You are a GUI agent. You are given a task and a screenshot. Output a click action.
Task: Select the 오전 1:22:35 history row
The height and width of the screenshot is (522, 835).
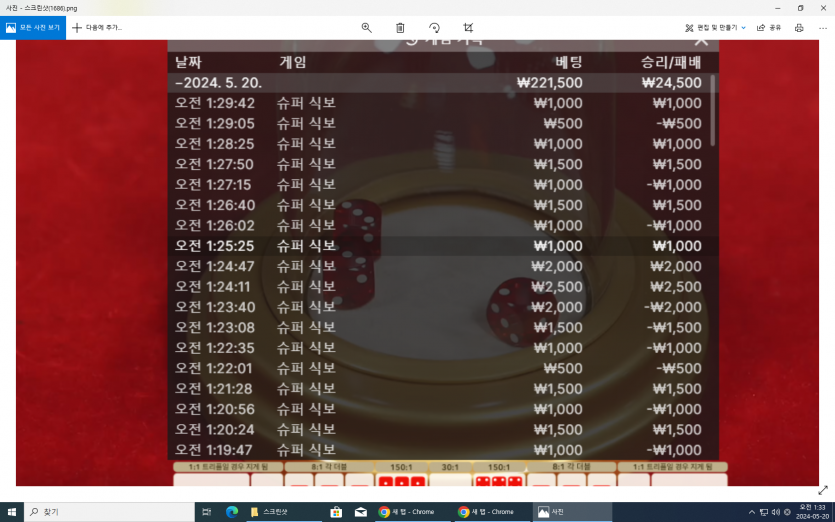[x=443, y=348]
